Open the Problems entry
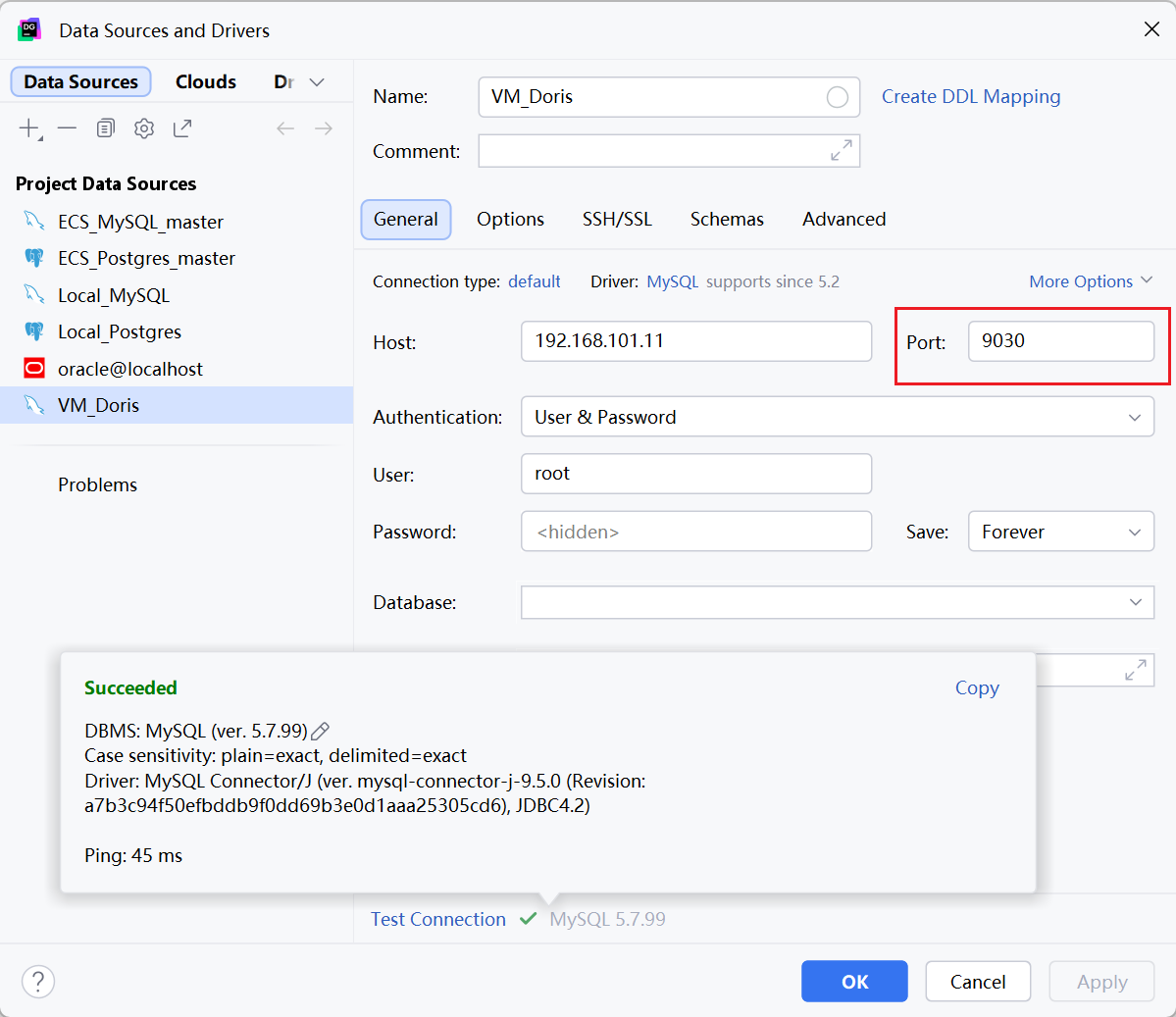1176x1017 pixels. coord(97,484)
